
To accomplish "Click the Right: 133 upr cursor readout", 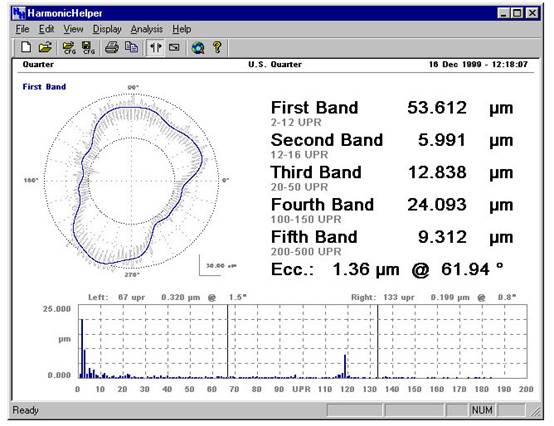I will [x=434, y=297].
